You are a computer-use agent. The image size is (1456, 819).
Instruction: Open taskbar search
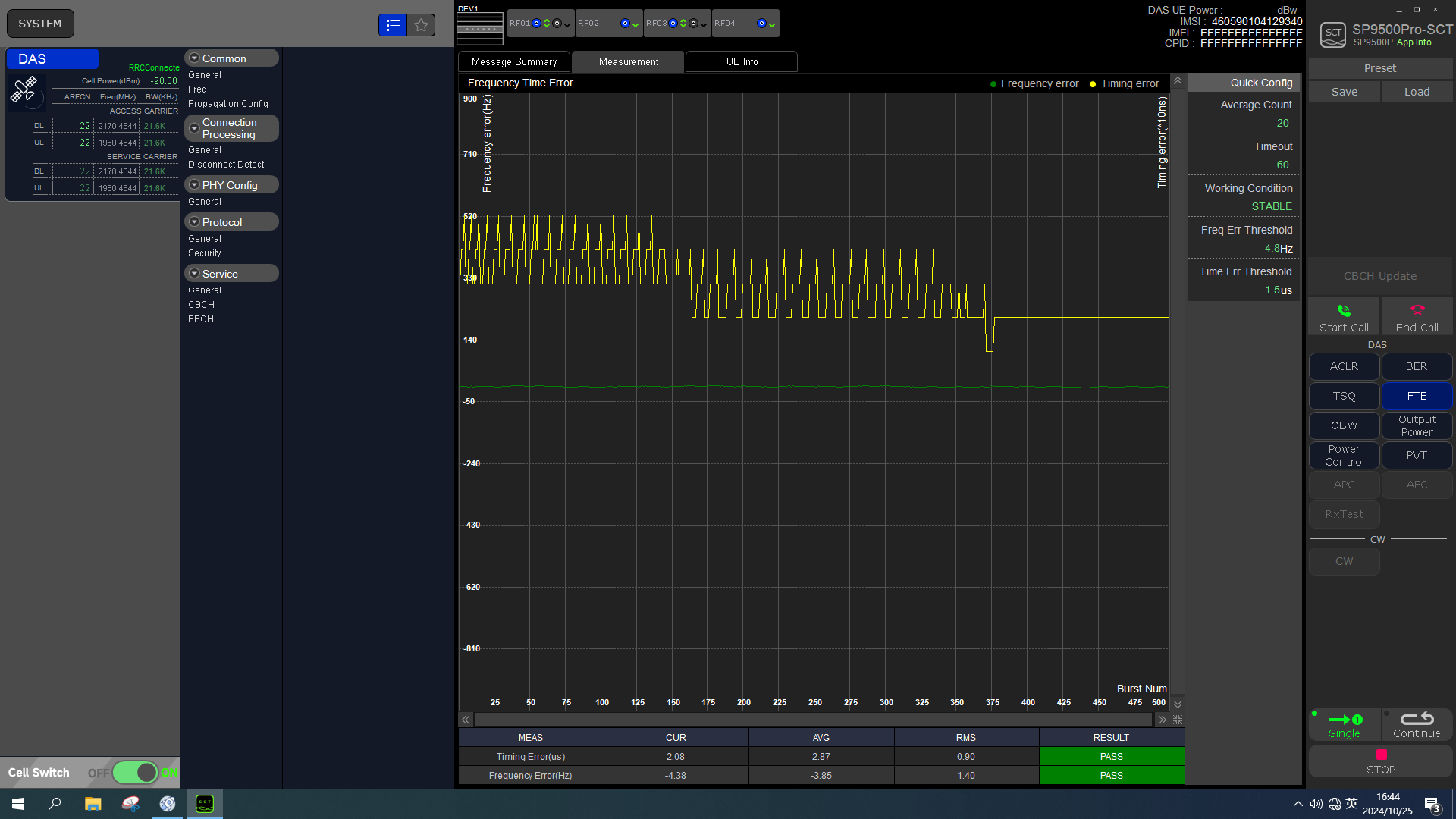pyautogui.click(x=55, y=804)
